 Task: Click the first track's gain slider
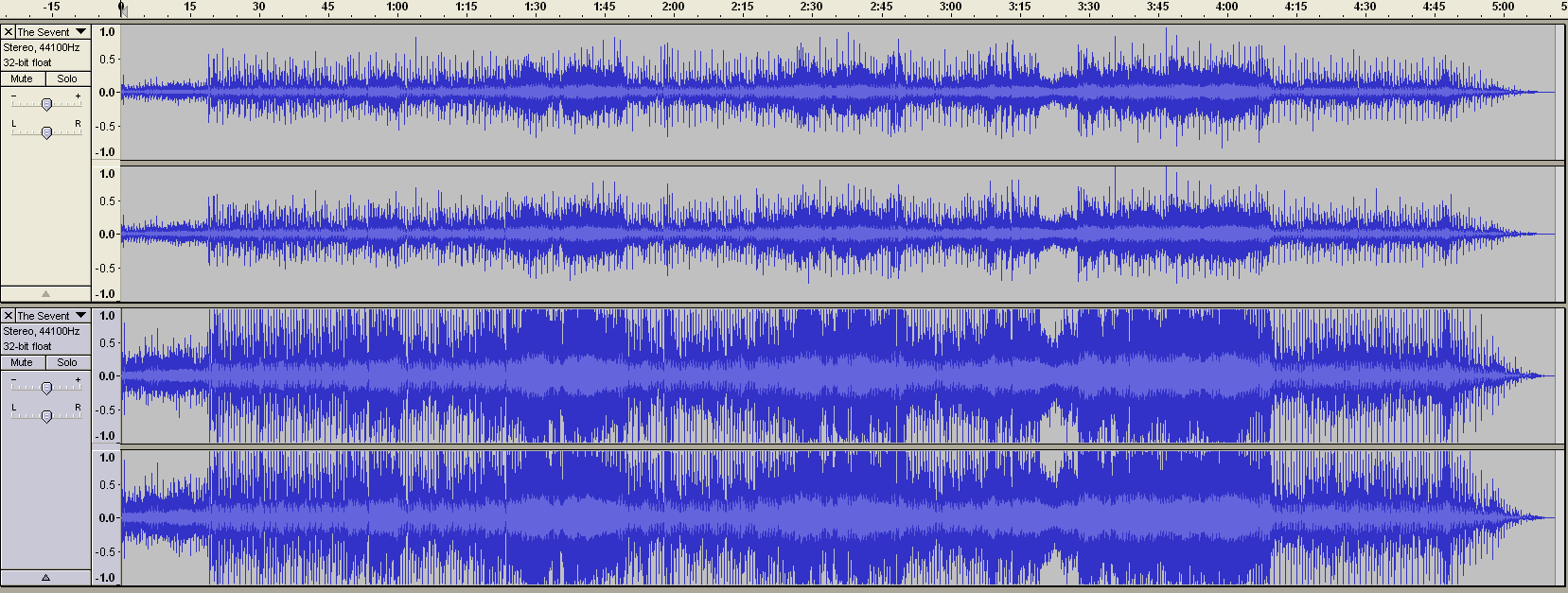point(46,104)
